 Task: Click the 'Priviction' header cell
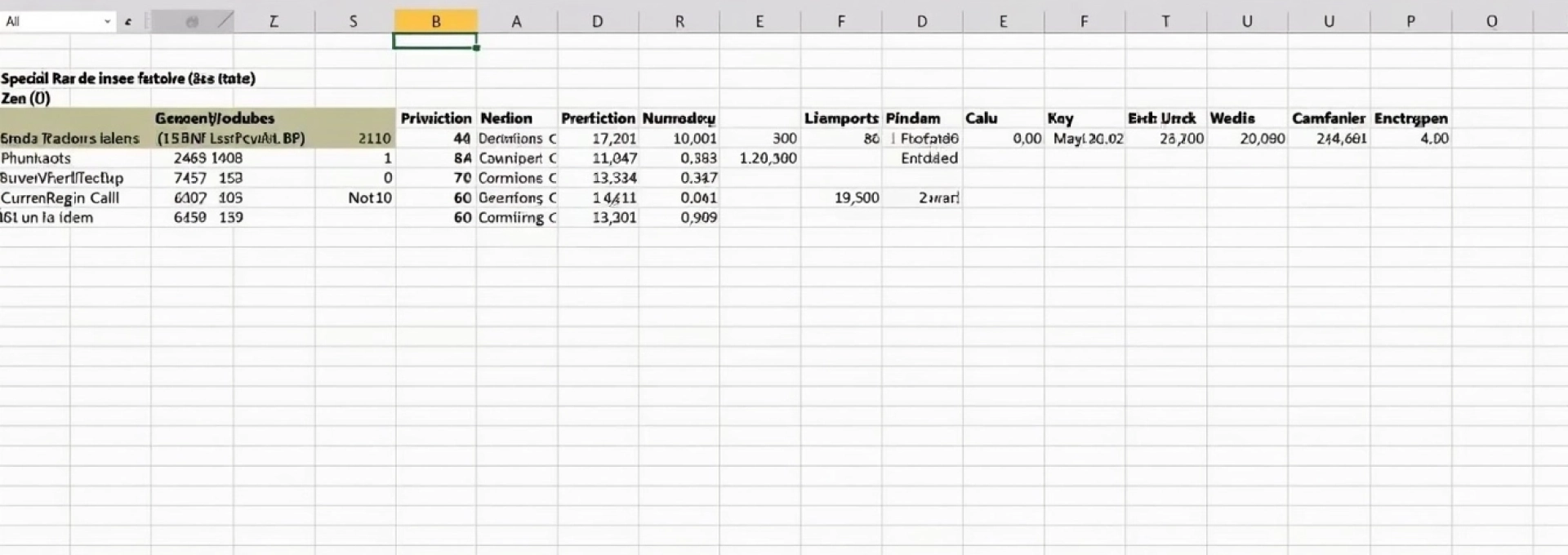[x=436, y=118]
